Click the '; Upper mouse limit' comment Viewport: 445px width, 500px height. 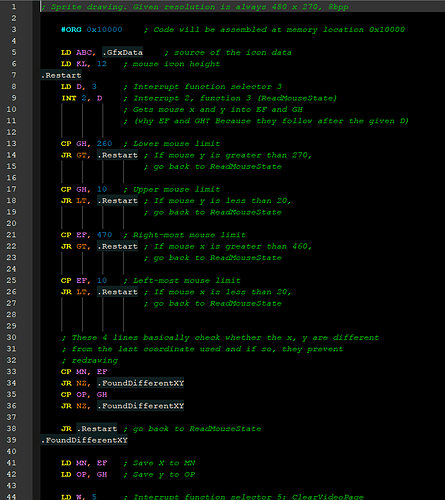pyautogui.click(x=171, y=189)
